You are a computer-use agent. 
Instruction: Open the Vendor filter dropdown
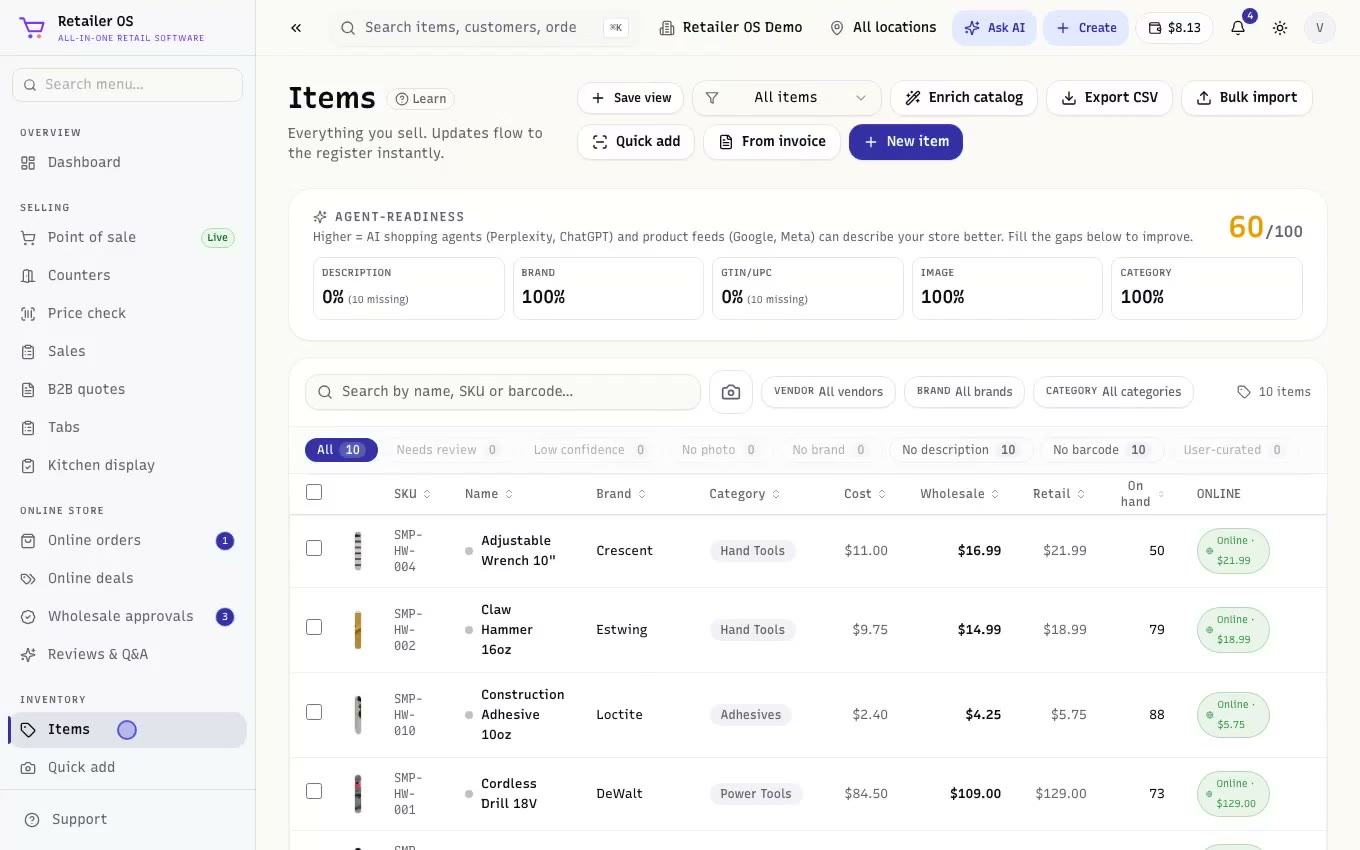[x=828, y=392]
